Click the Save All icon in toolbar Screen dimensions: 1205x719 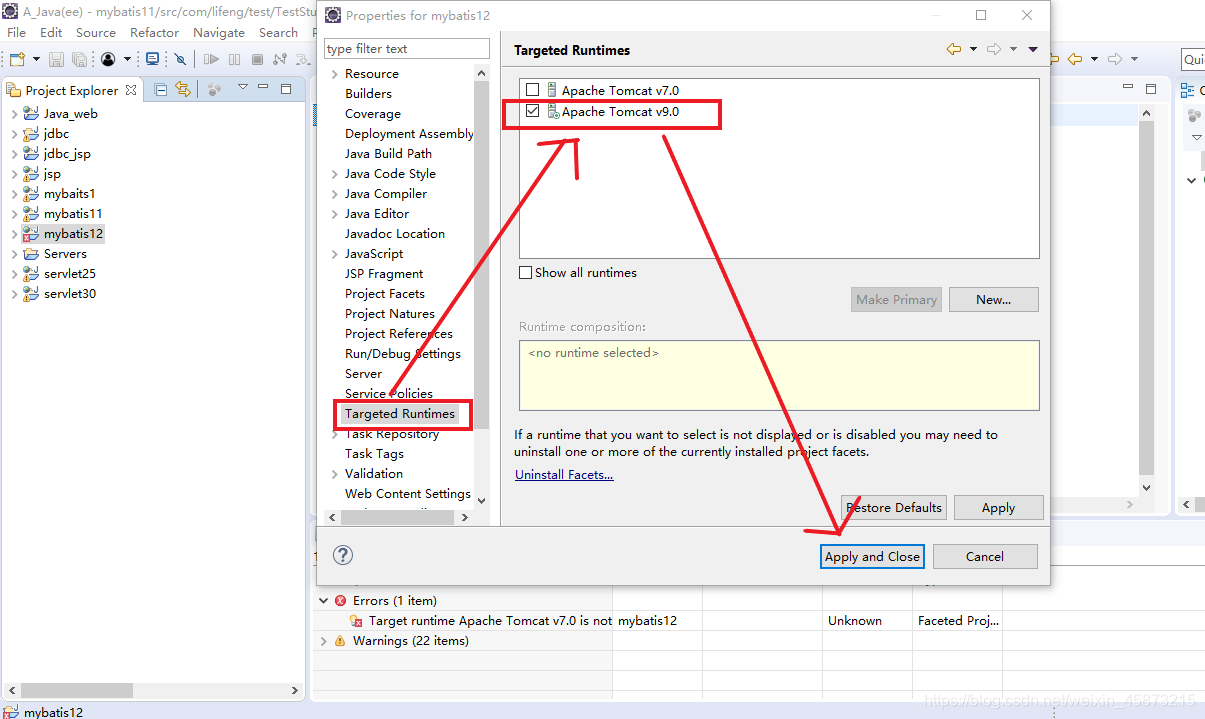point(78,60)
